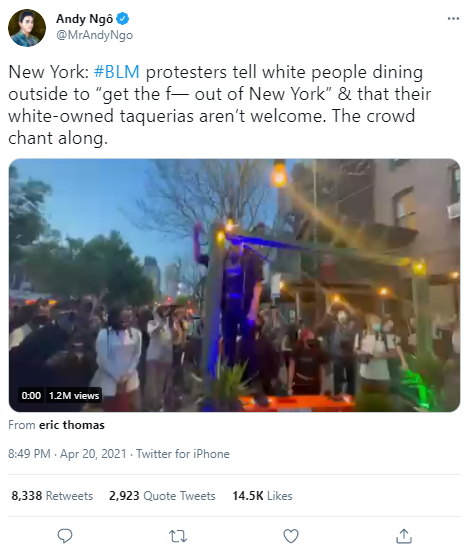Open the @MrAndyNgo handle
This screenshot has width=474, height=550.
[x=94, y=35]
